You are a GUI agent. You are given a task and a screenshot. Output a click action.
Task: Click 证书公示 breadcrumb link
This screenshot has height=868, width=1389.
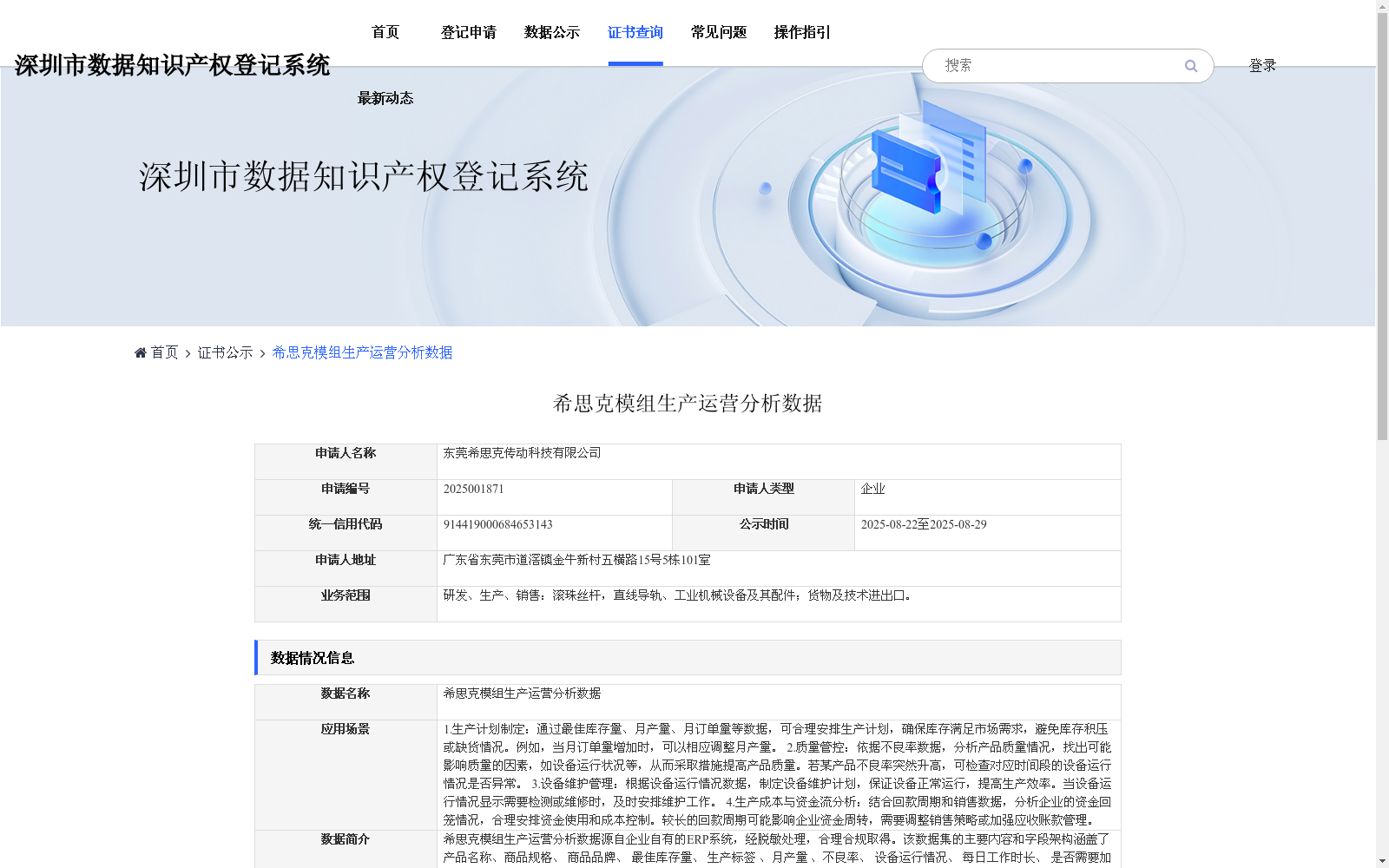(x=226, y=352)
